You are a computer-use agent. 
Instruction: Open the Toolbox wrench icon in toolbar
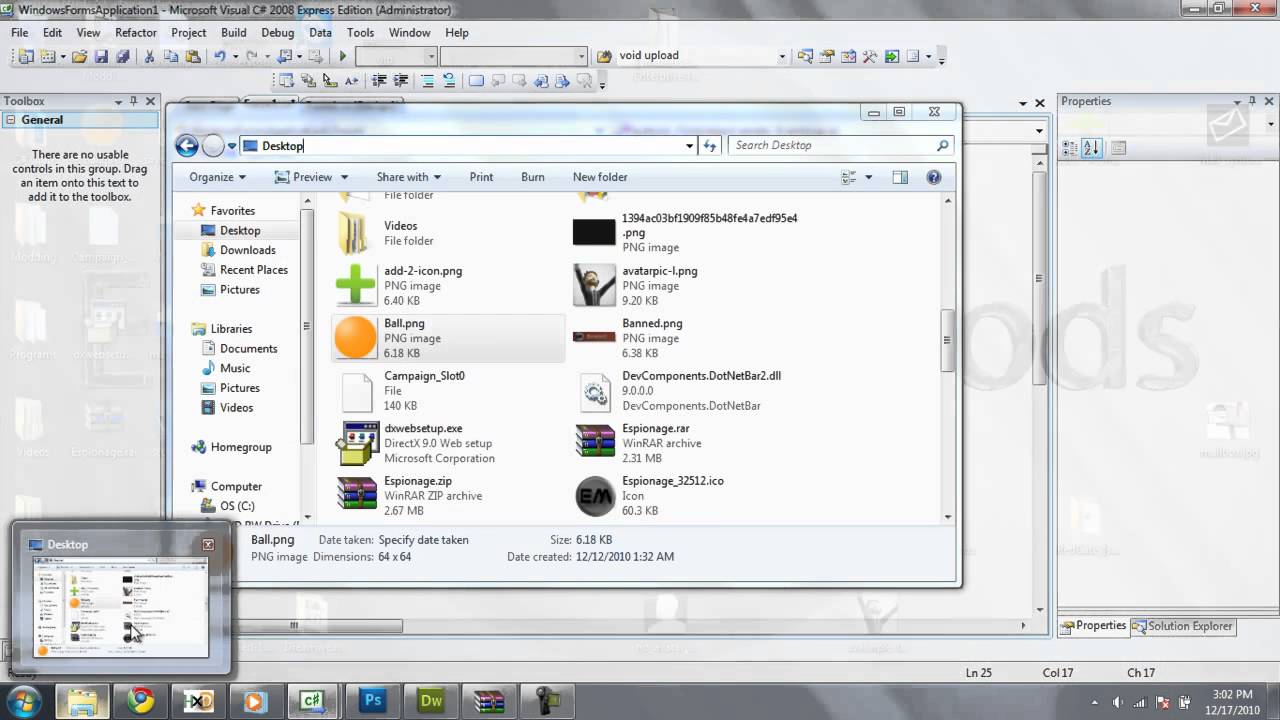pyautogui.click(x=869, y=57)
